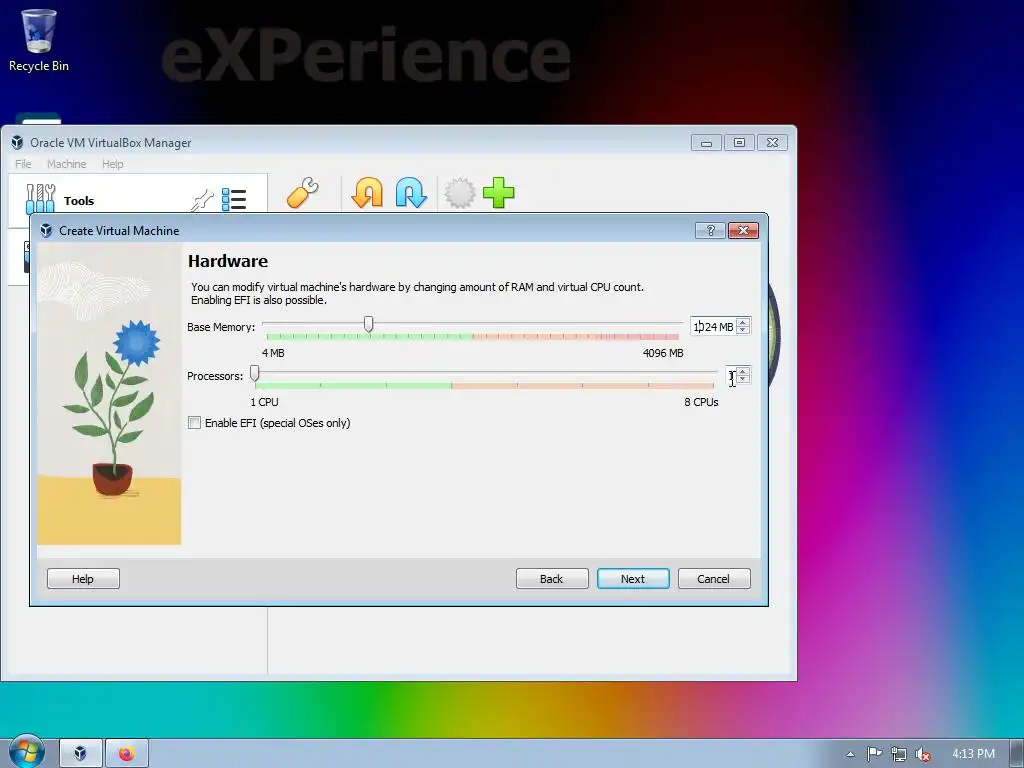Click the Help button in the dialog
Viewport: 1024px width, 768px height.
click(x=83, y=579)
